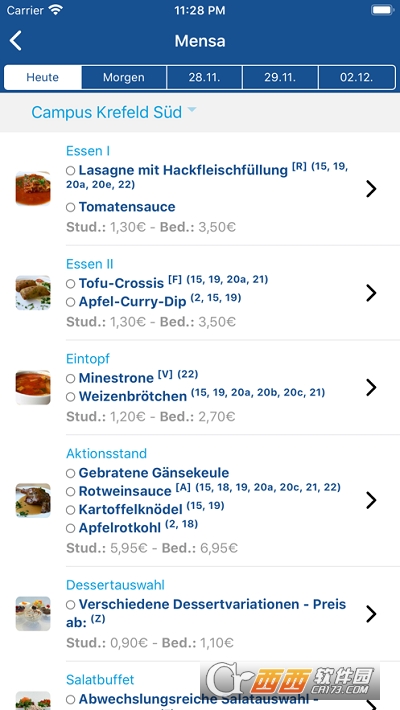The width and height of the screenshot is (400, 710).
Task: Go back using the back arrow
Action: click(x=15, y=41)
